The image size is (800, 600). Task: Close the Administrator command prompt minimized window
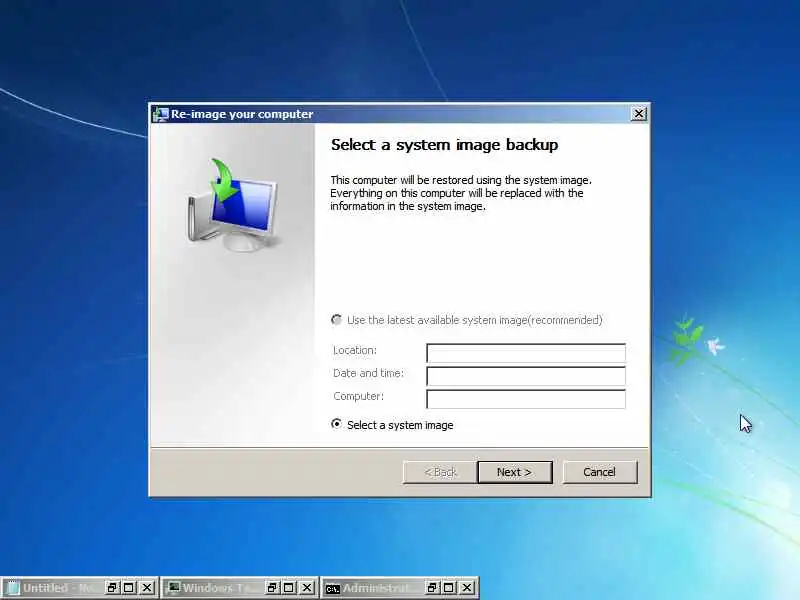click(467, 588)
